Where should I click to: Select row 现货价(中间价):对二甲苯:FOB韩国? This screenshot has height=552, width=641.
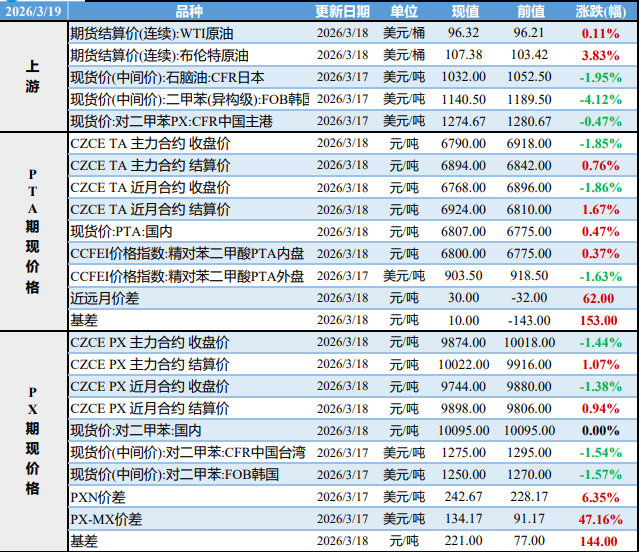[353, 475]
